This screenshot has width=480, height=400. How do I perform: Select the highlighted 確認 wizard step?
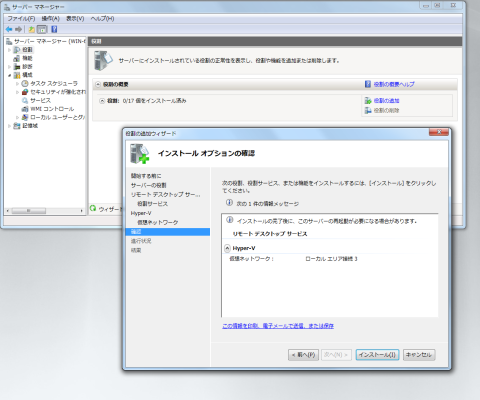click(168, 232)
